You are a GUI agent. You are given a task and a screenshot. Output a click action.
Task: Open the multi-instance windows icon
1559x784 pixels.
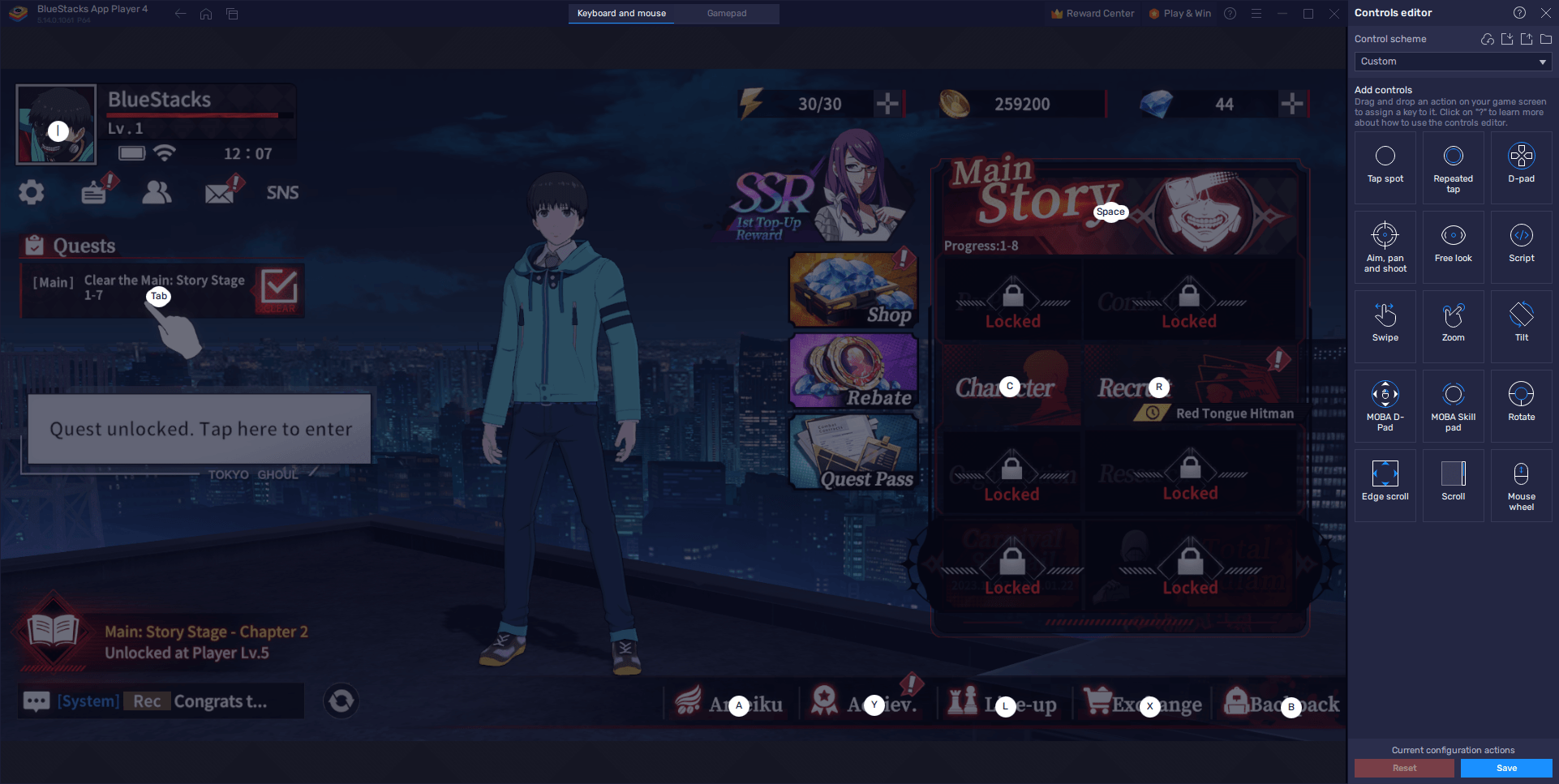tap(232, 14)
